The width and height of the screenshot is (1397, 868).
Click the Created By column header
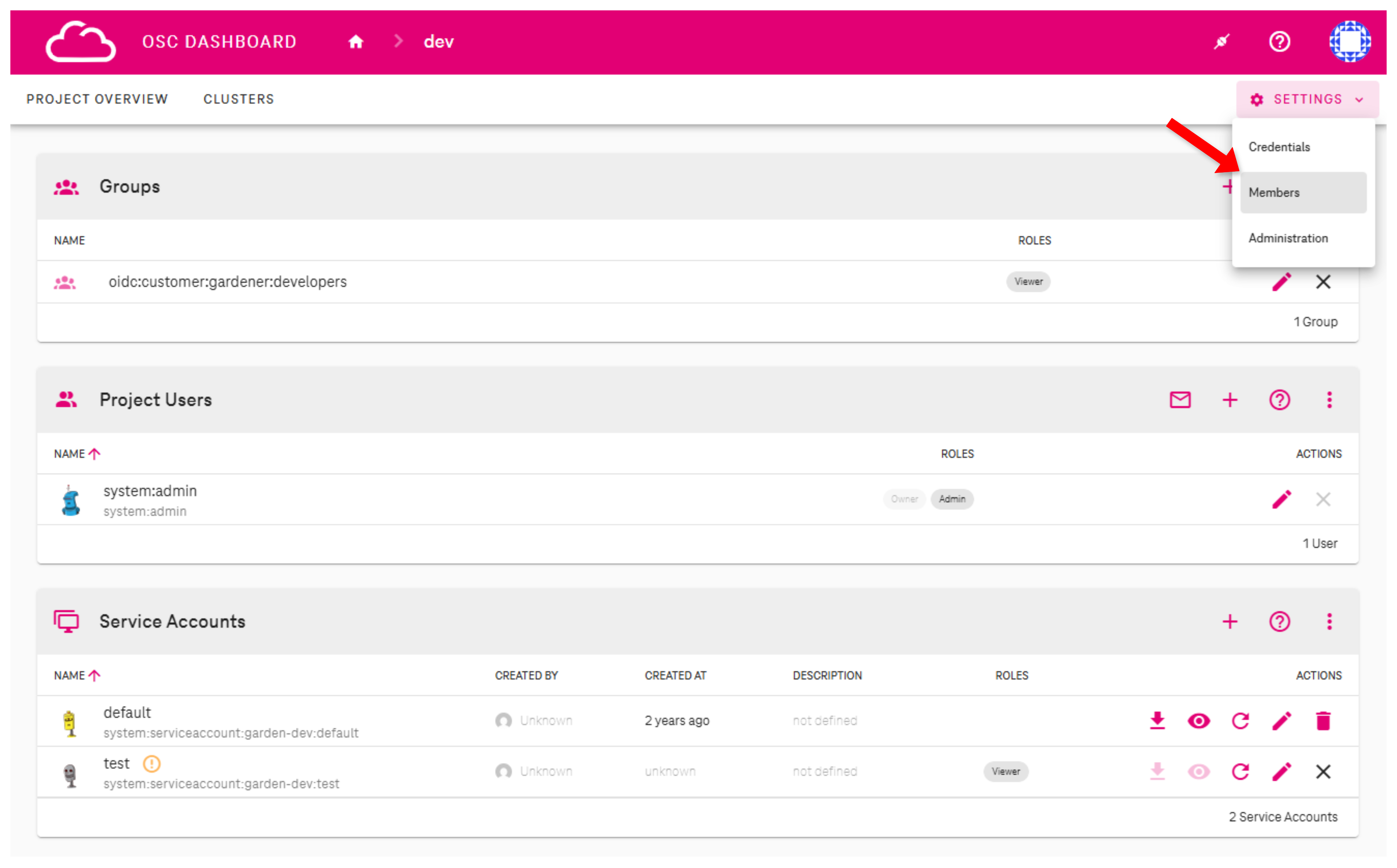pos(526,675)
